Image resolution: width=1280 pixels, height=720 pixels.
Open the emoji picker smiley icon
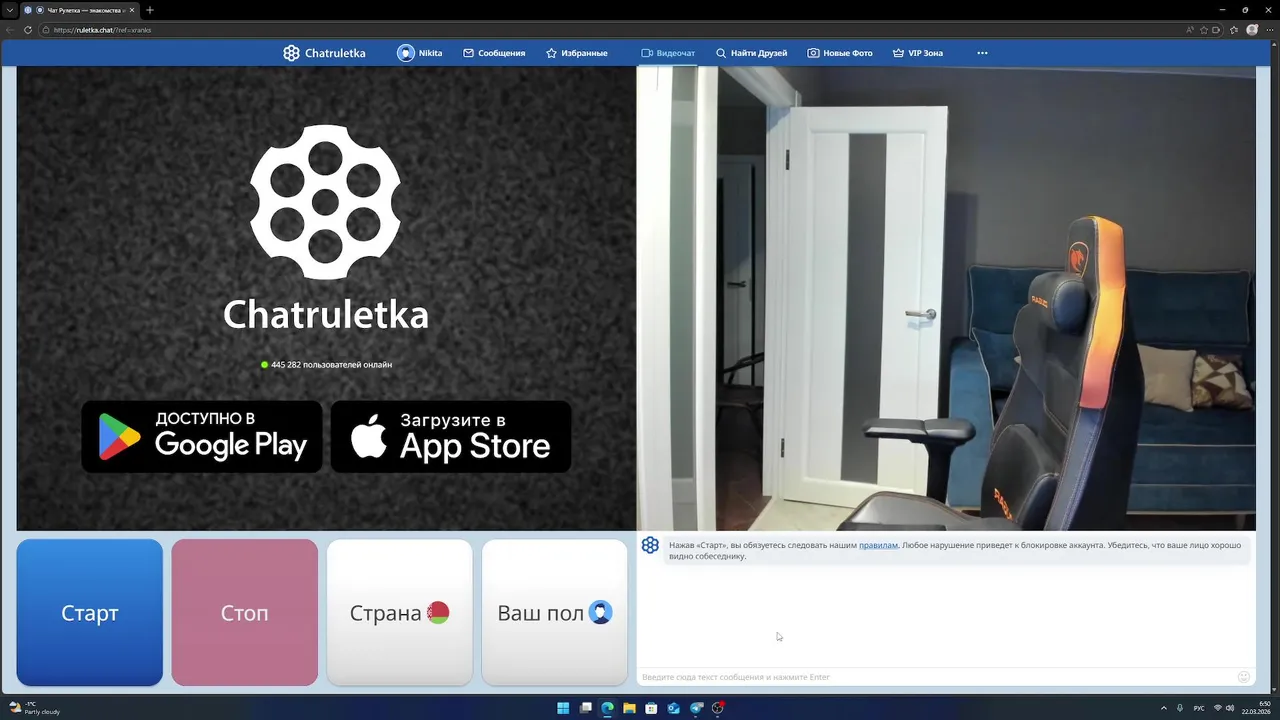1244,677
